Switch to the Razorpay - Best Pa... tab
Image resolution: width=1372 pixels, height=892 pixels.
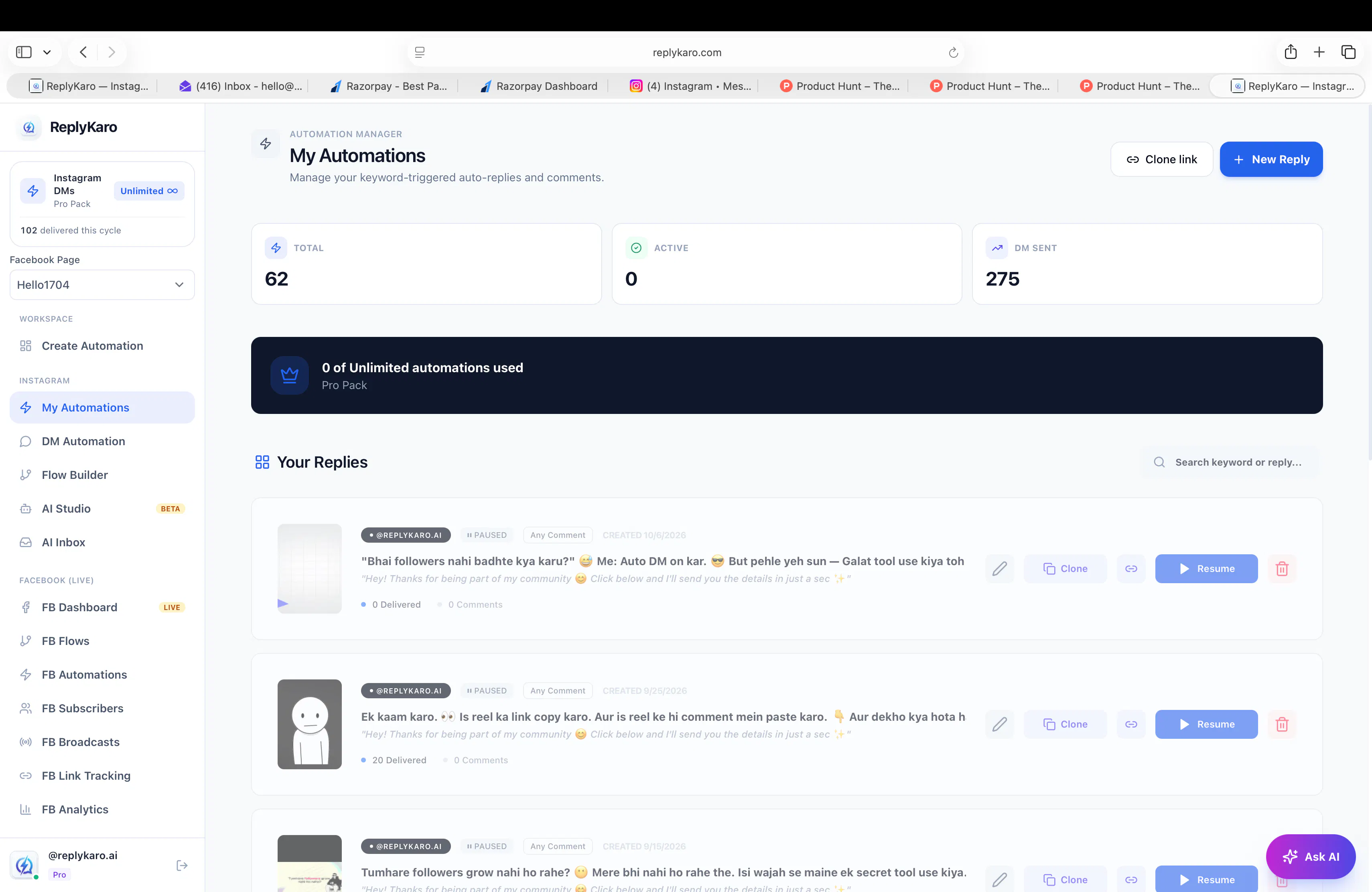(x=389, y=87)
